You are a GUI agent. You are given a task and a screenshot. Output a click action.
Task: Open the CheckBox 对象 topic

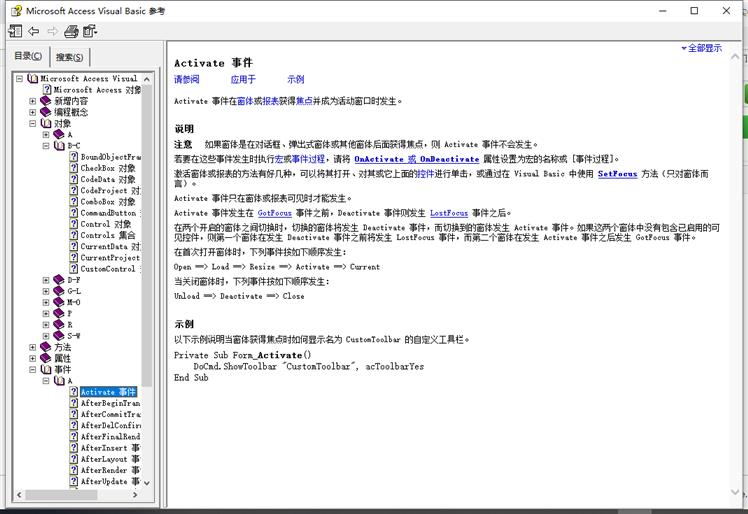tap(108, 168)
